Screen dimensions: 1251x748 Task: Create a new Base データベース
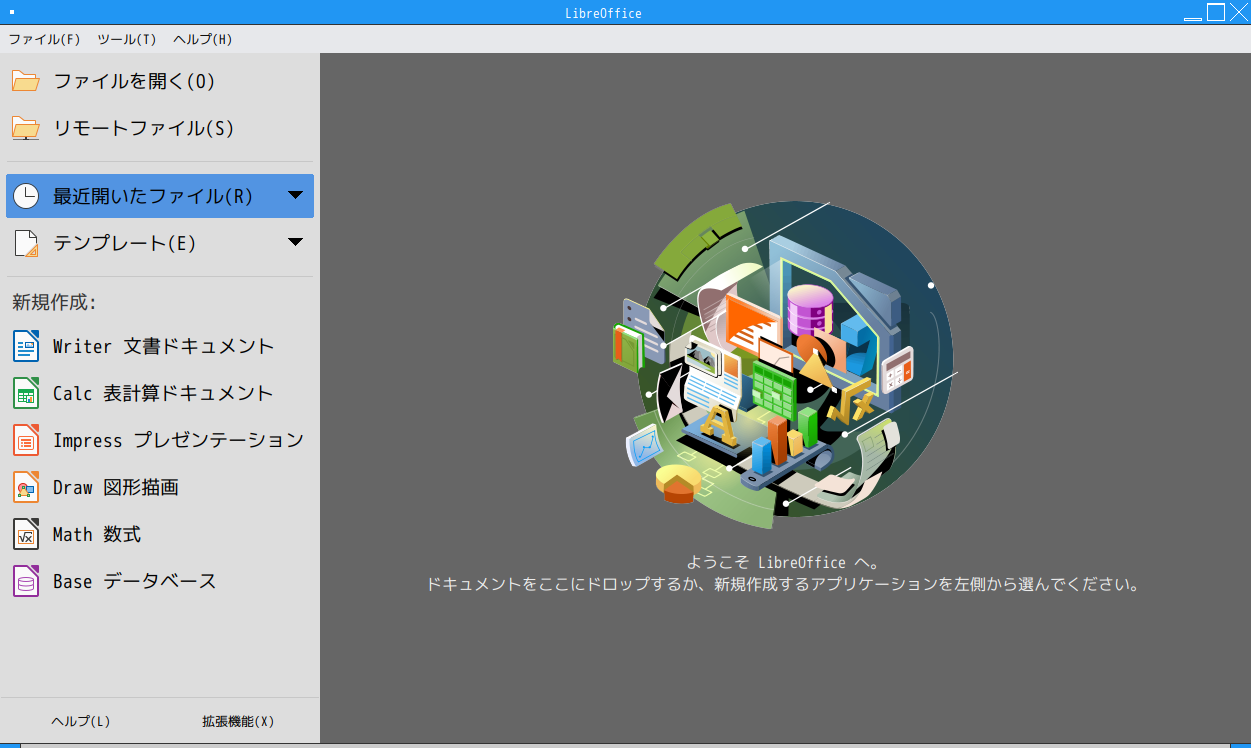pos(160,581)
